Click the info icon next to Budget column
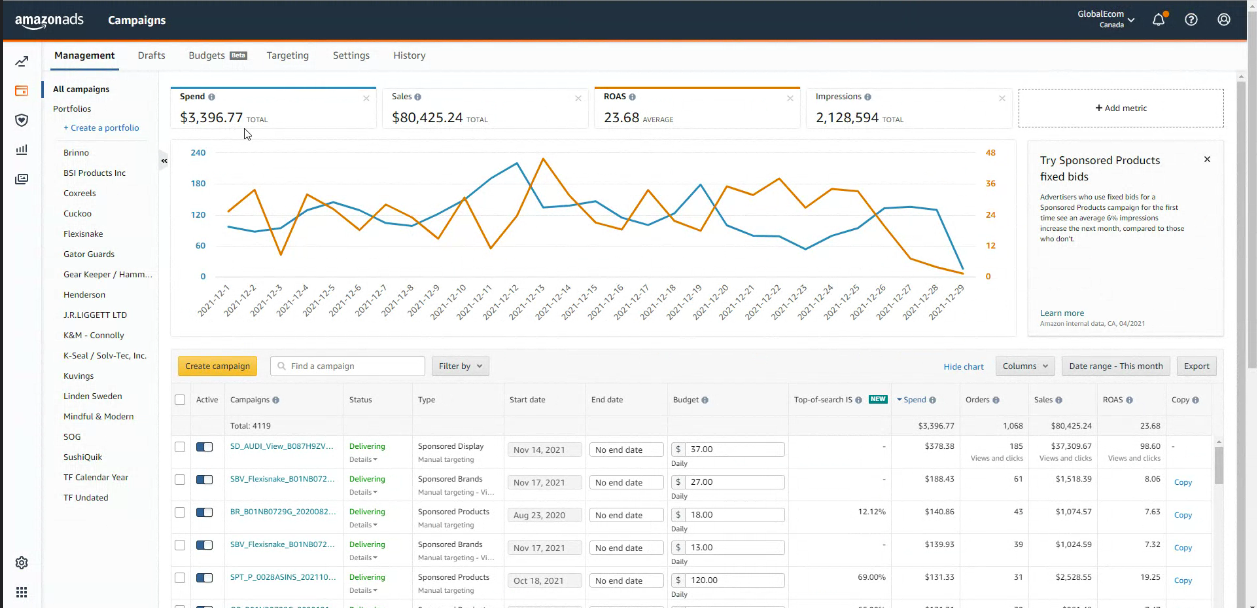Viewport: 1257px width, 608px height. (705, 400)
